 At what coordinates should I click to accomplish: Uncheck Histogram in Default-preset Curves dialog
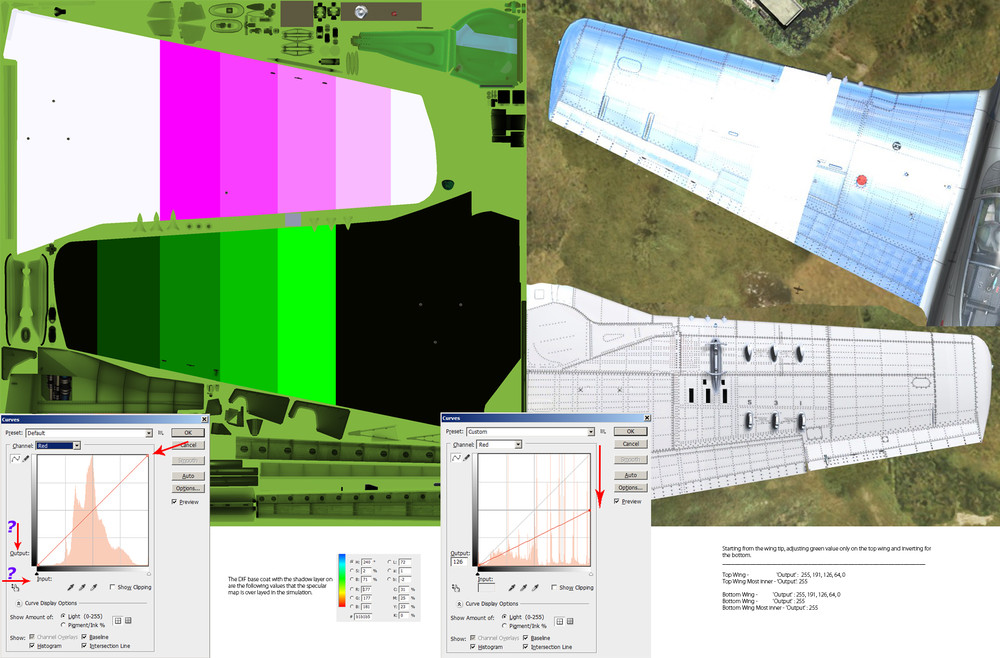pyautogui.click(x=32, y=646)
